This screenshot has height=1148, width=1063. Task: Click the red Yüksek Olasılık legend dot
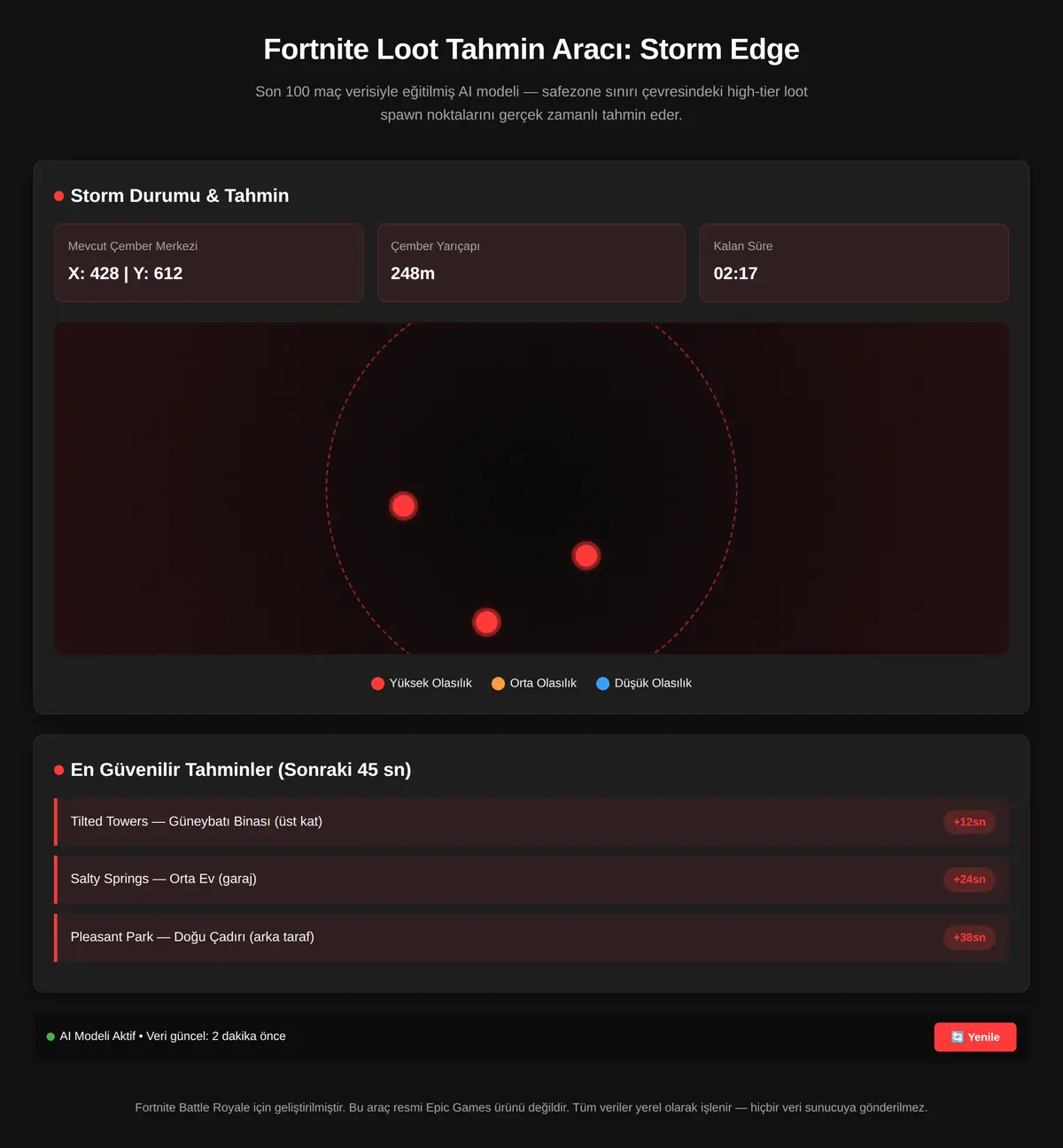coord(377,683)
